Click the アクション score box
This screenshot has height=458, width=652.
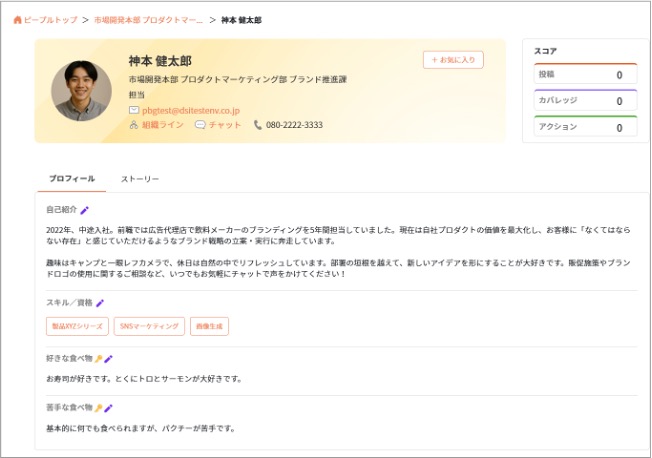point(585,126)
